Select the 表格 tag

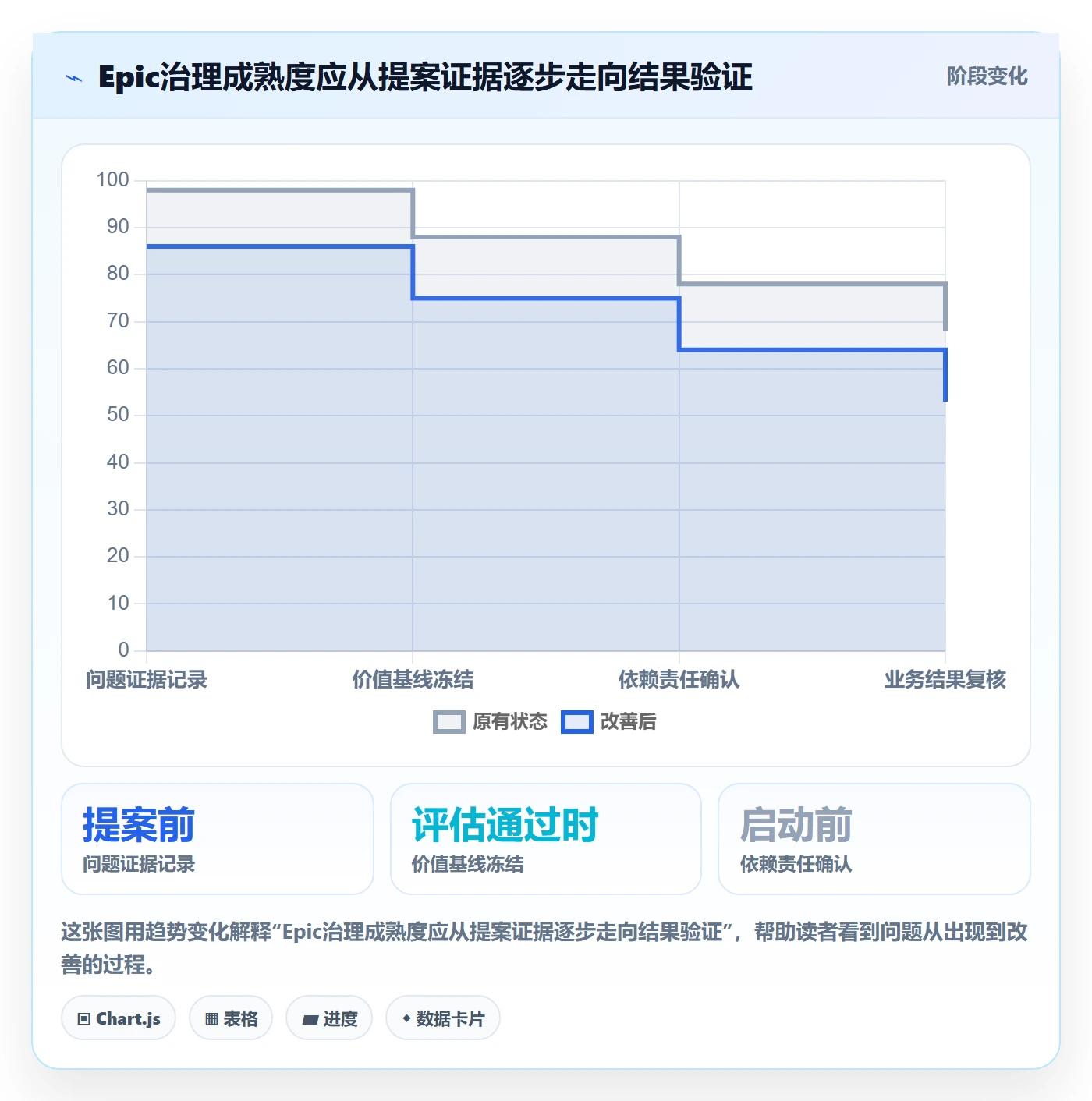click(231, 1018)
